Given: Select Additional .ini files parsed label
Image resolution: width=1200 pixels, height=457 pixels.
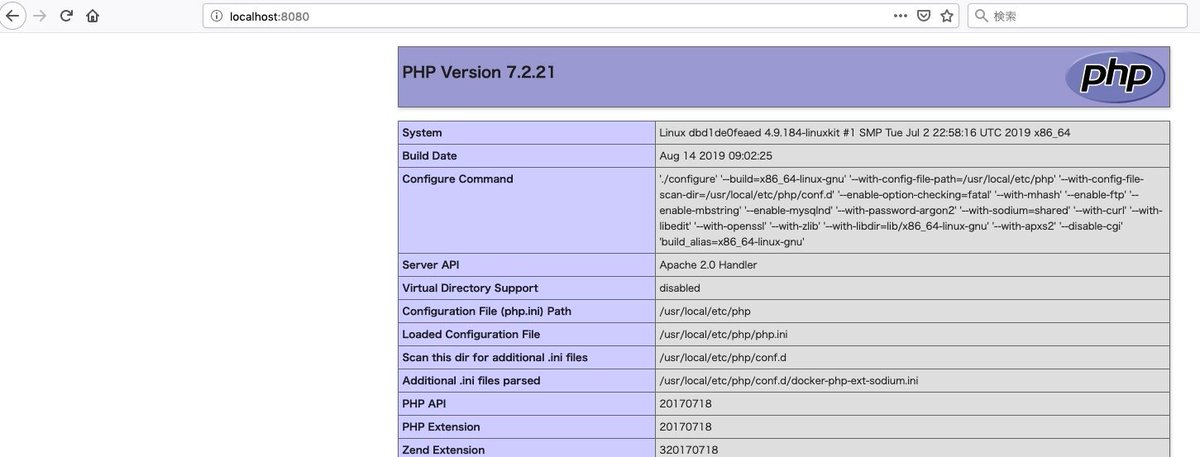Looking at the screenshot, I should point(471,380).
